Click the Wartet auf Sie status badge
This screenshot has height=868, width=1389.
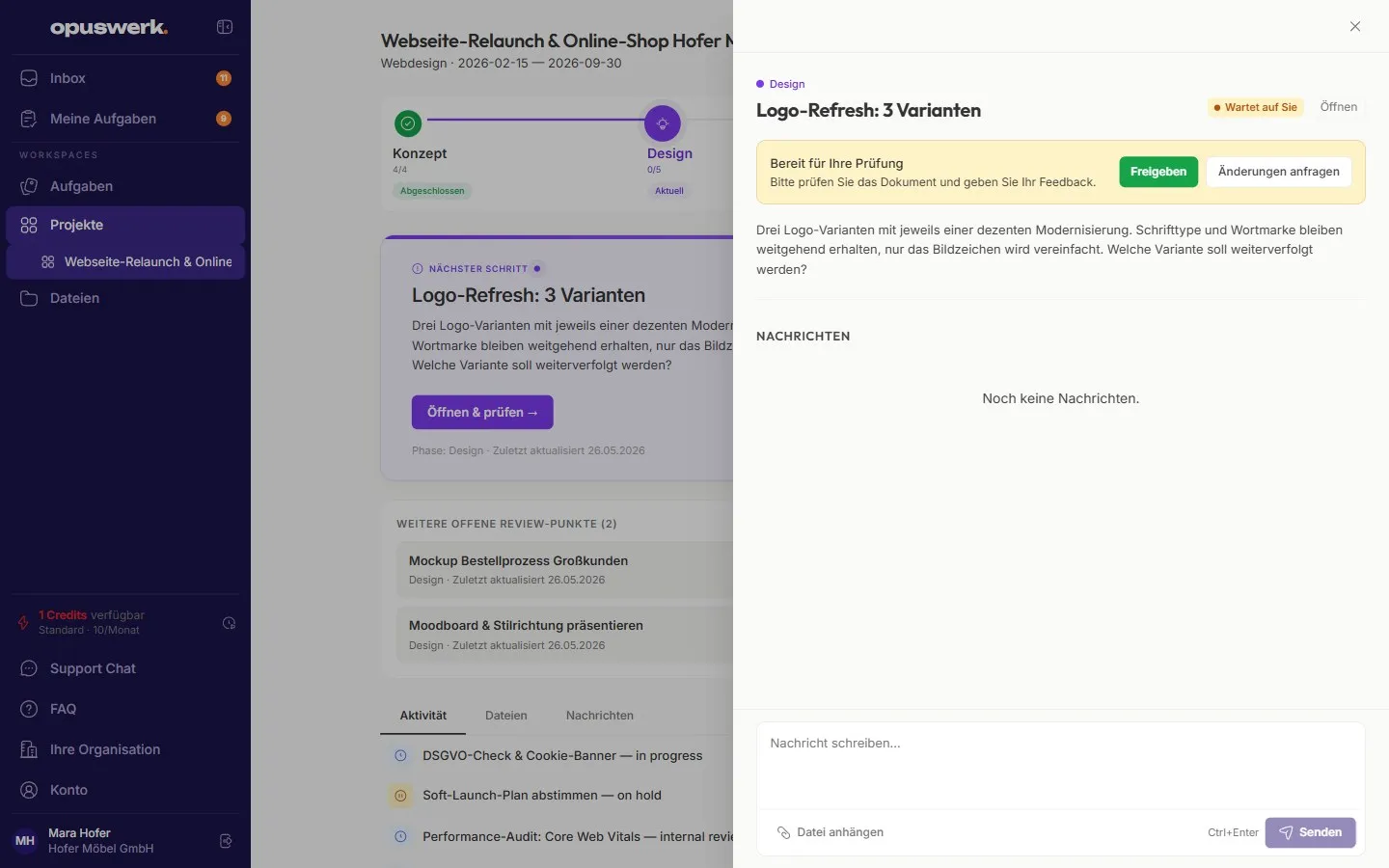(x=1256, y=107)
